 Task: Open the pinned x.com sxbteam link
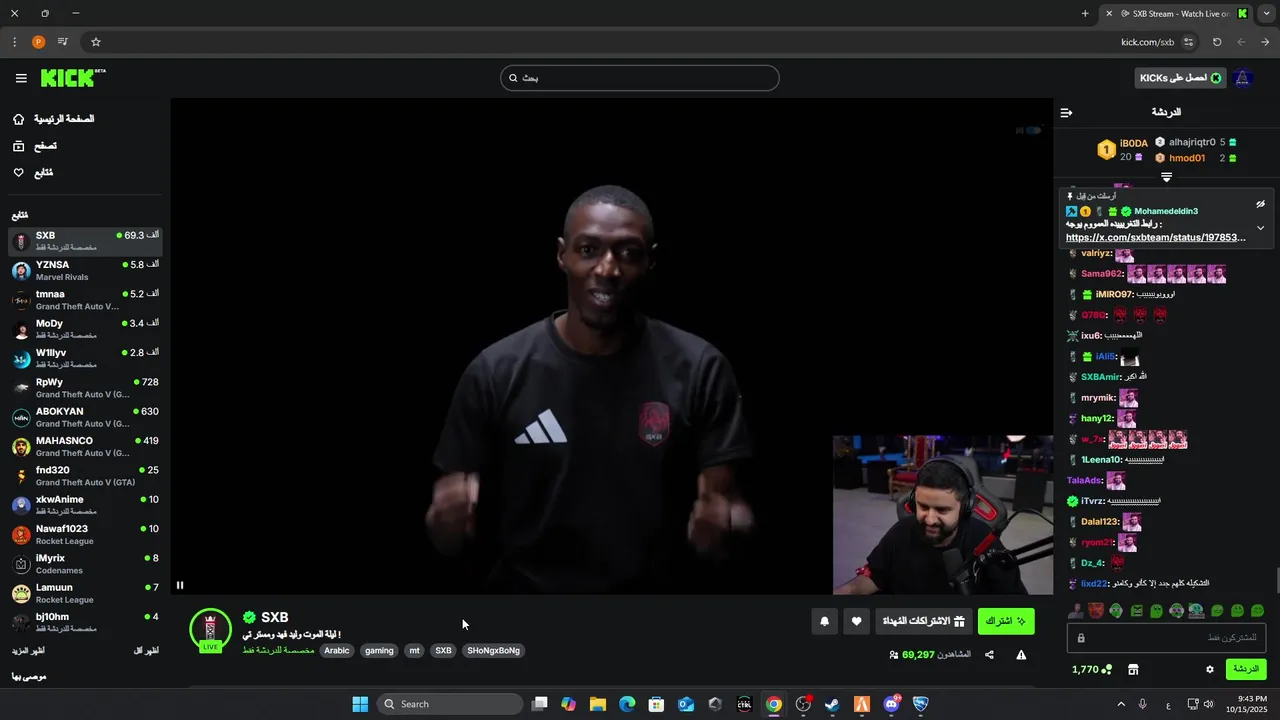pos(1155,238)
